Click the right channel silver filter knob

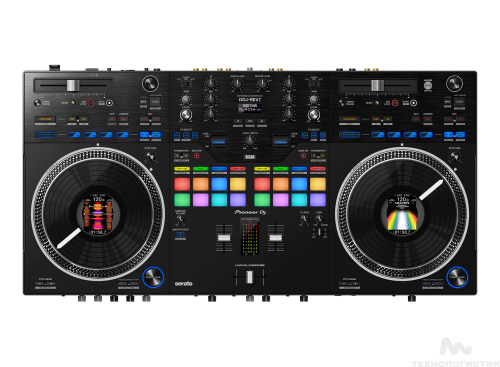[314, 115]
